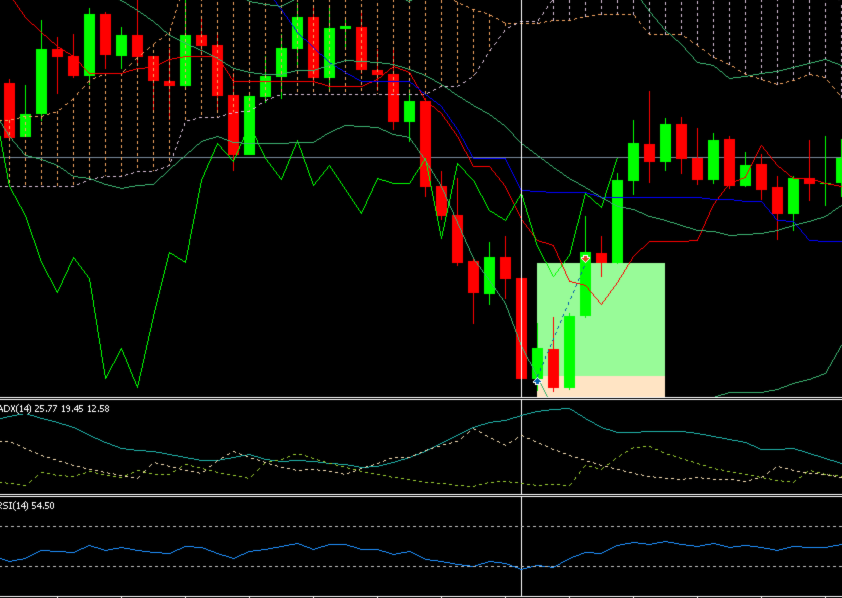The width and height of the screenshot is (842, 598).
Task: Click the dotted blue trade connection line
Action: 561,320
